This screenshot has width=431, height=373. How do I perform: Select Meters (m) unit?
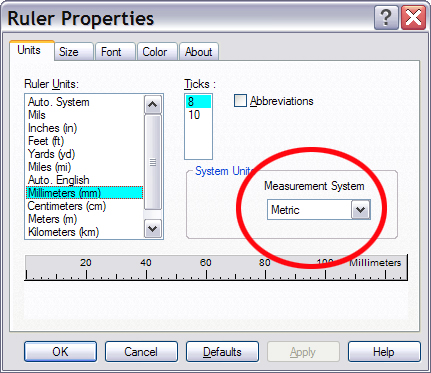(85, 219)
